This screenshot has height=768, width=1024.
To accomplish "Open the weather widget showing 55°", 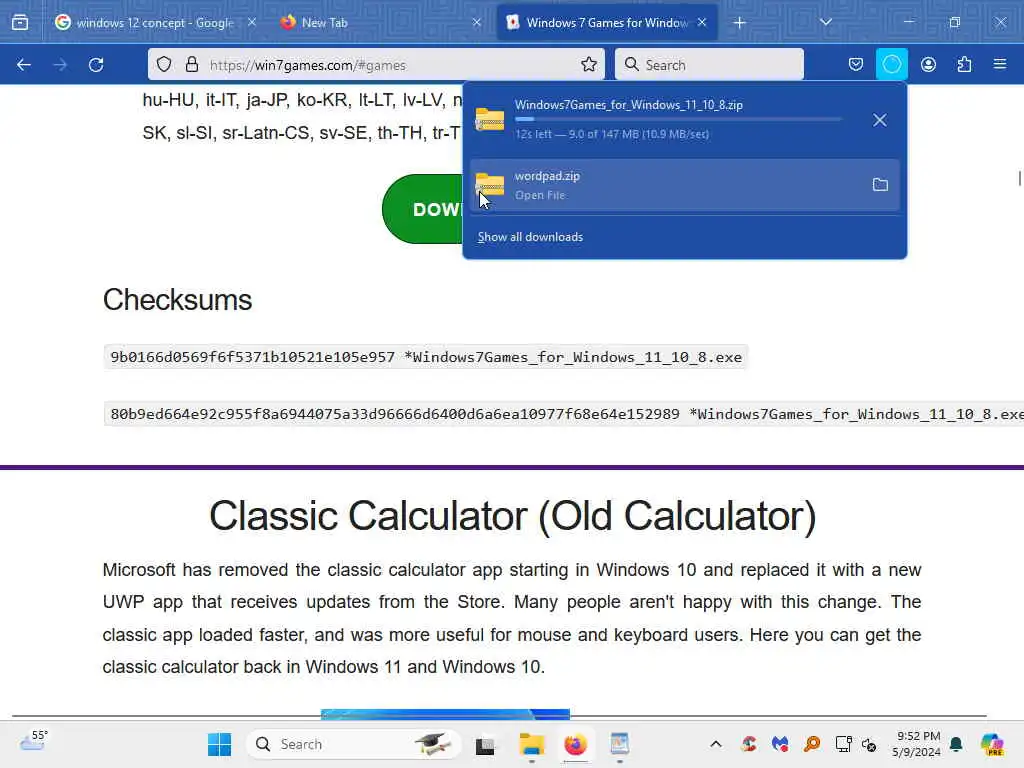I will click(x=33, y=743).
